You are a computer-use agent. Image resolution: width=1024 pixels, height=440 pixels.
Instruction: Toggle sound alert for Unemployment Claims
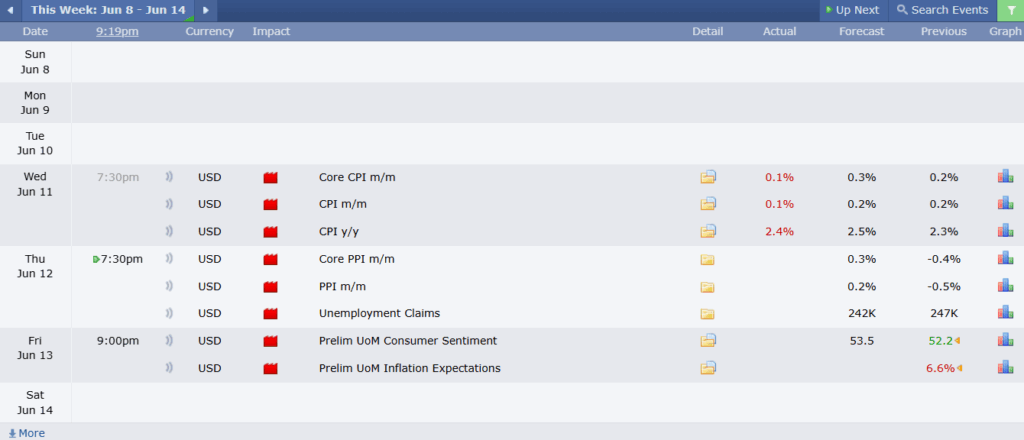click(x=169, y=313)
